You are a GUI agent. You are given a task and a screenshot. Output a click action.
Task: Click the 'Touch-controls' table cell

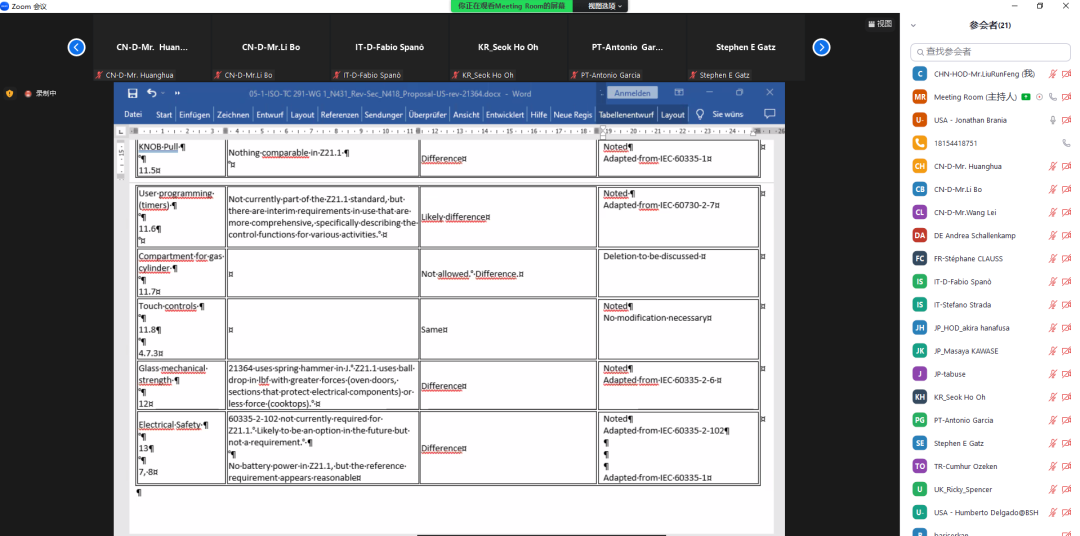tap(181, 329)
